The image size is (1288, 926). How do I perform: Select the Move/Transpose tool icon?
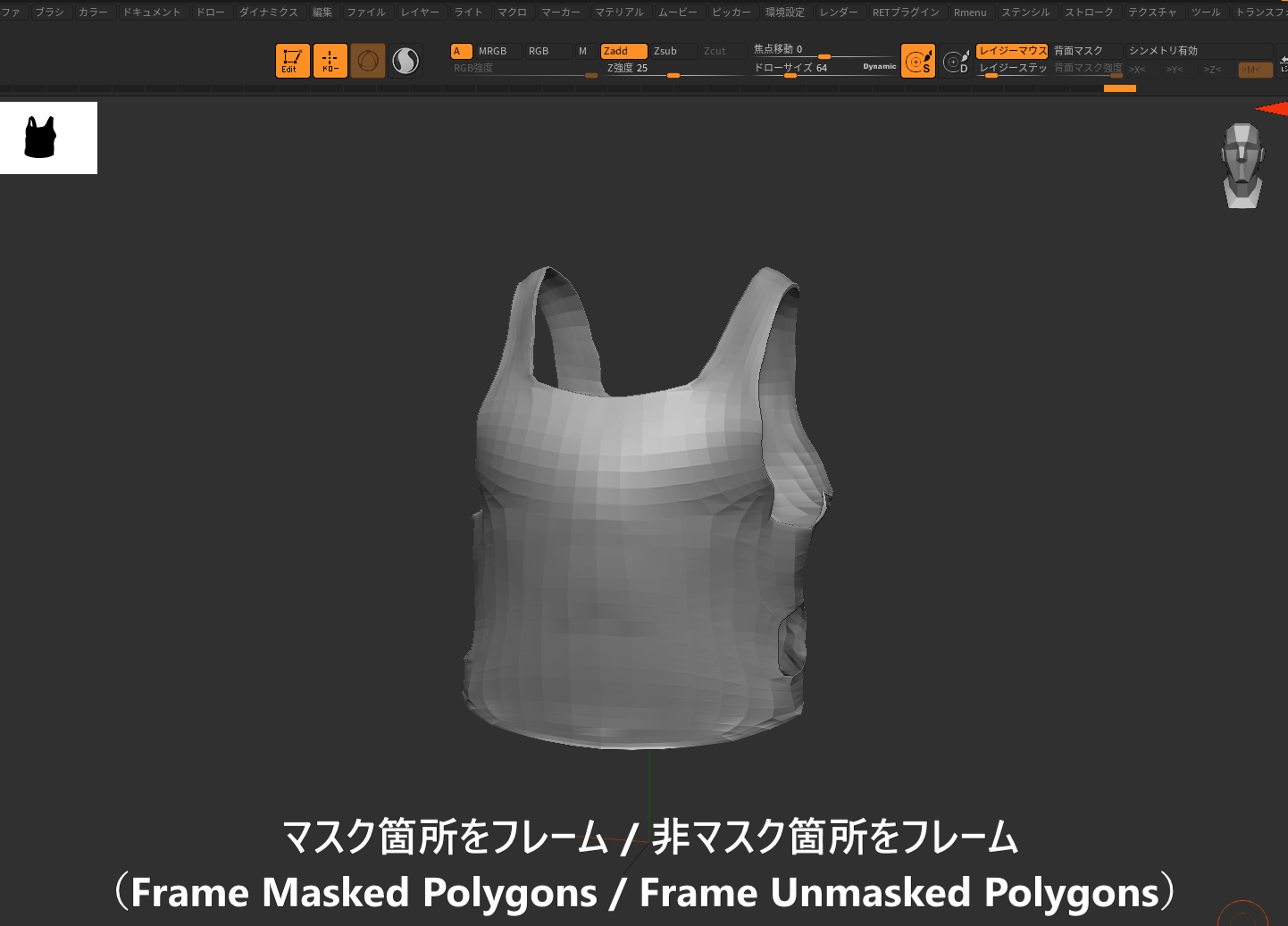330,60
